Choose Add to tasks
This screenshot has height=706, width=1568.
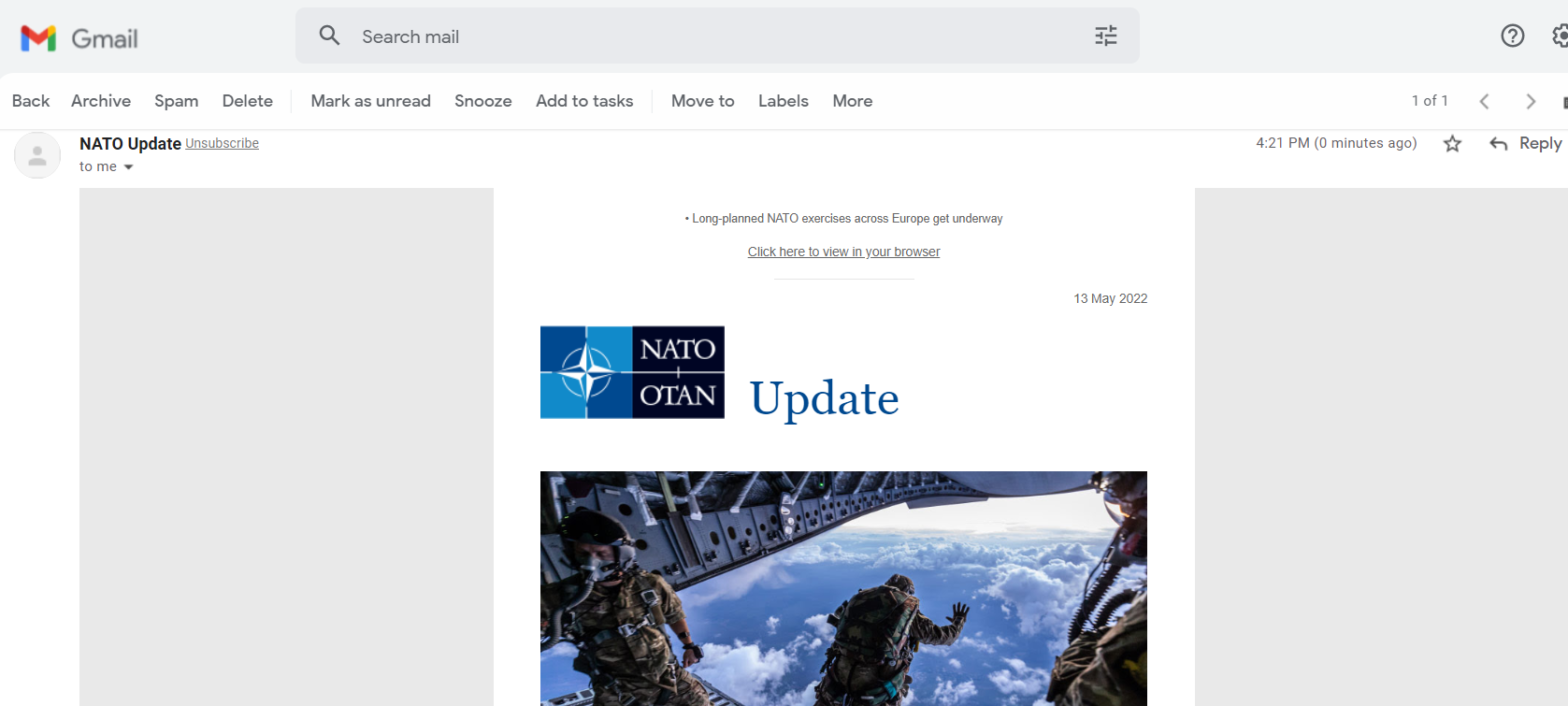[x=584, y=101]
